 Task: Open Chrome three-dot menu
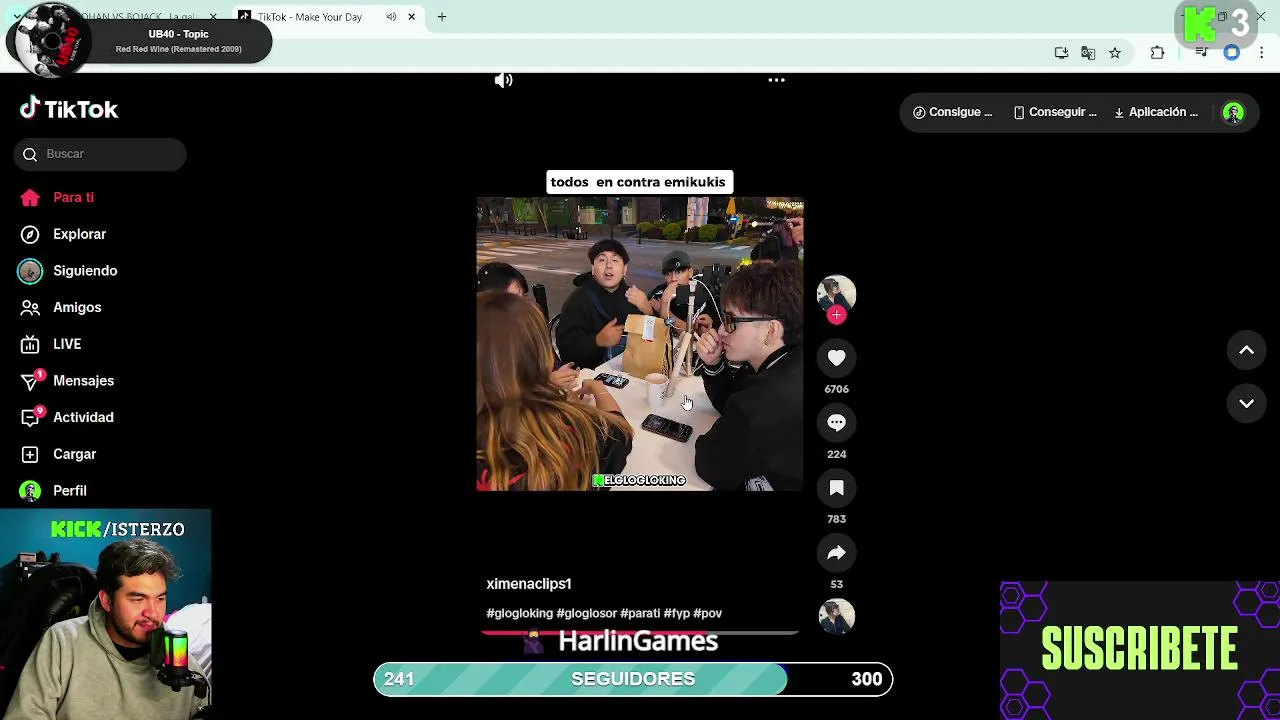(1262, 53)
